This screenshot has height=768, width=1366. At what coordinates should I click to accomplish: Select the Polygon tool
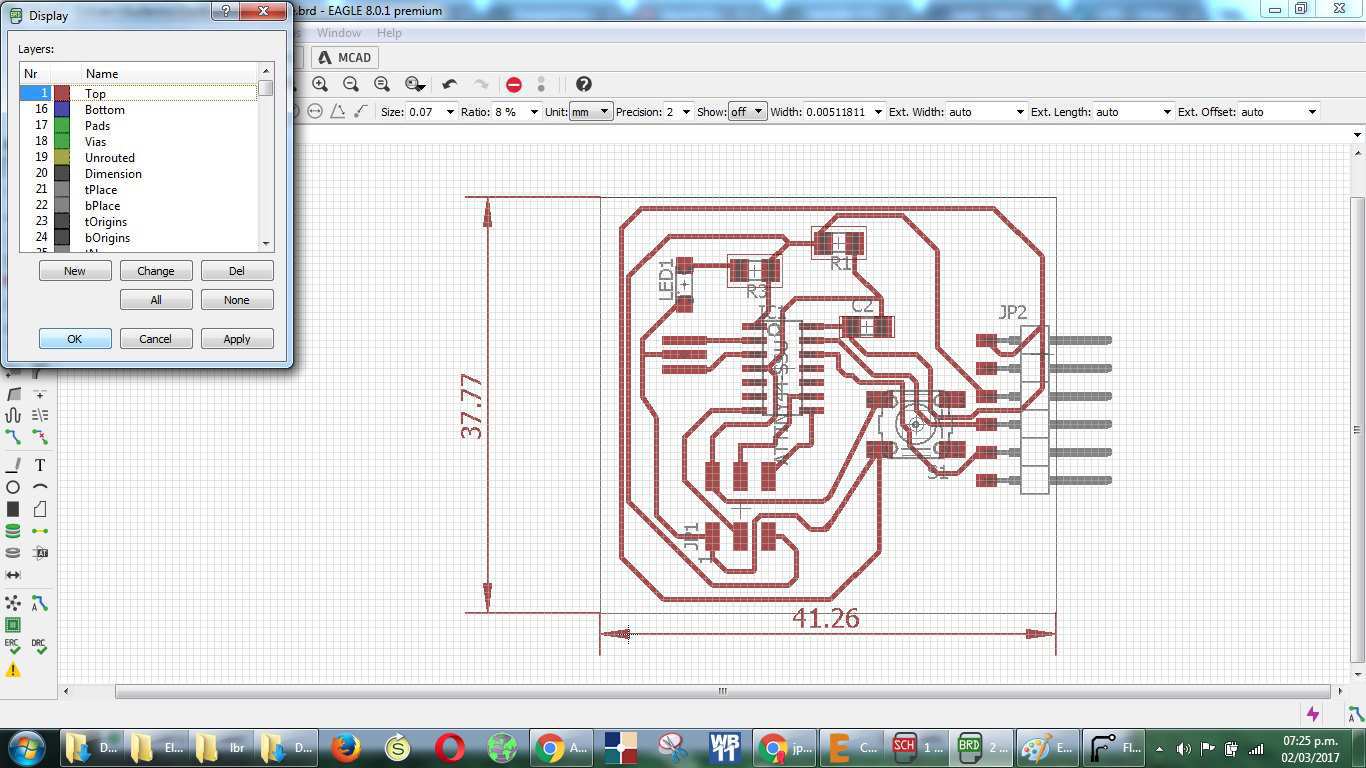(x=40, y=509)
